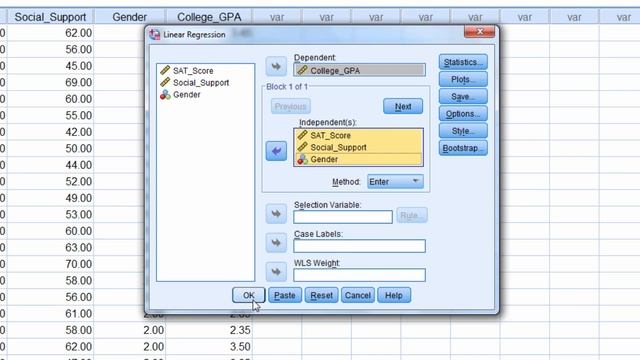The height and width of the screenshot is (360, 640).
Task: Select the Social_Support column header
Action: click(50, 17)
